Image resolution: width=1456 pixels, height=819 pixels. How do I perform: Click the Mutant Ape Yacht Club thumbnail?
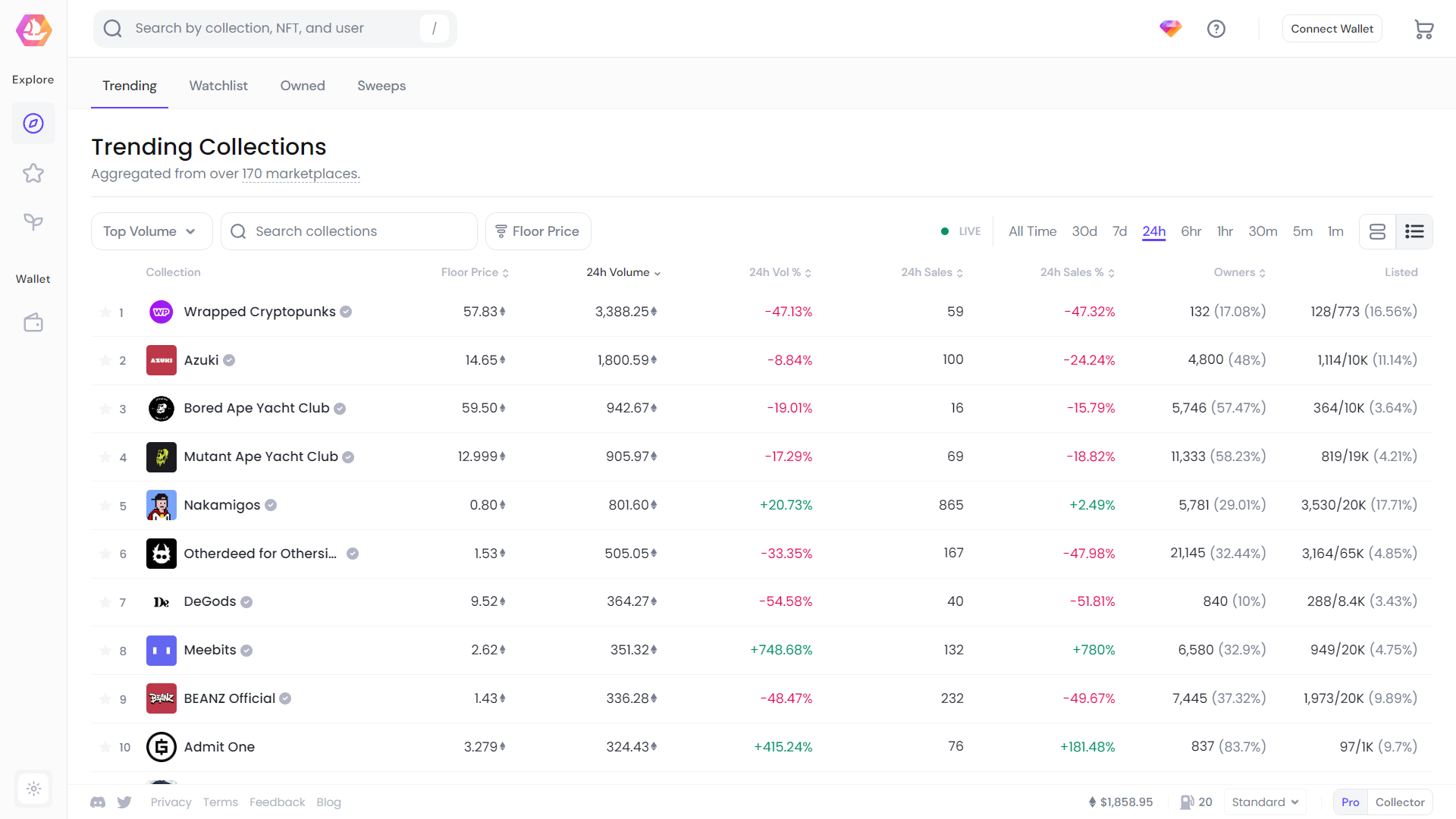161,457
